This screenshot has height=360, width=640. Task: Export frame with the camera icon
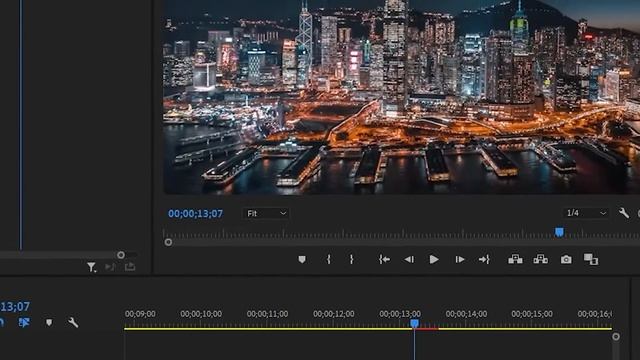[566, 260]
